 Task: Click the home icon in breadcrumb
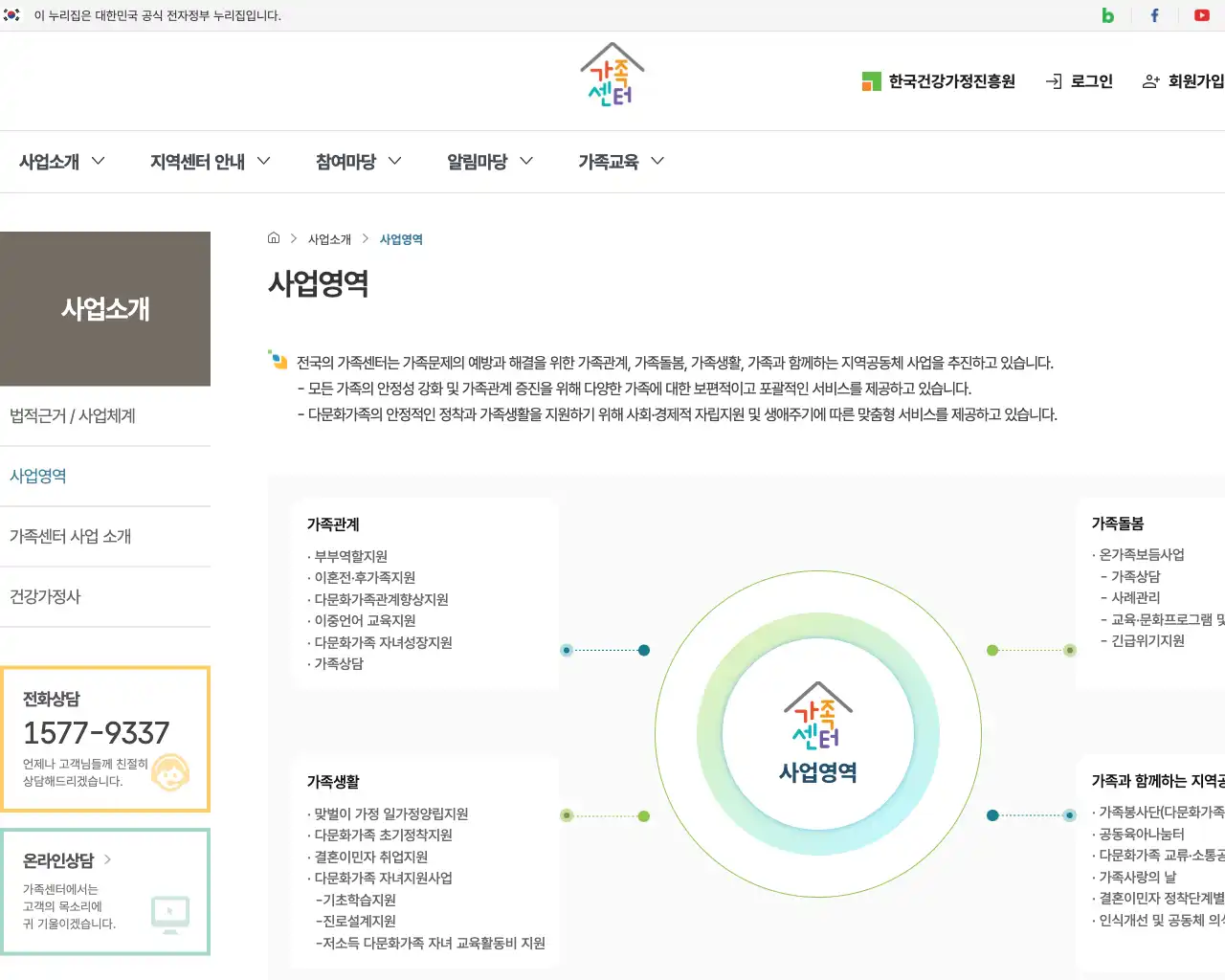[274, 238]
